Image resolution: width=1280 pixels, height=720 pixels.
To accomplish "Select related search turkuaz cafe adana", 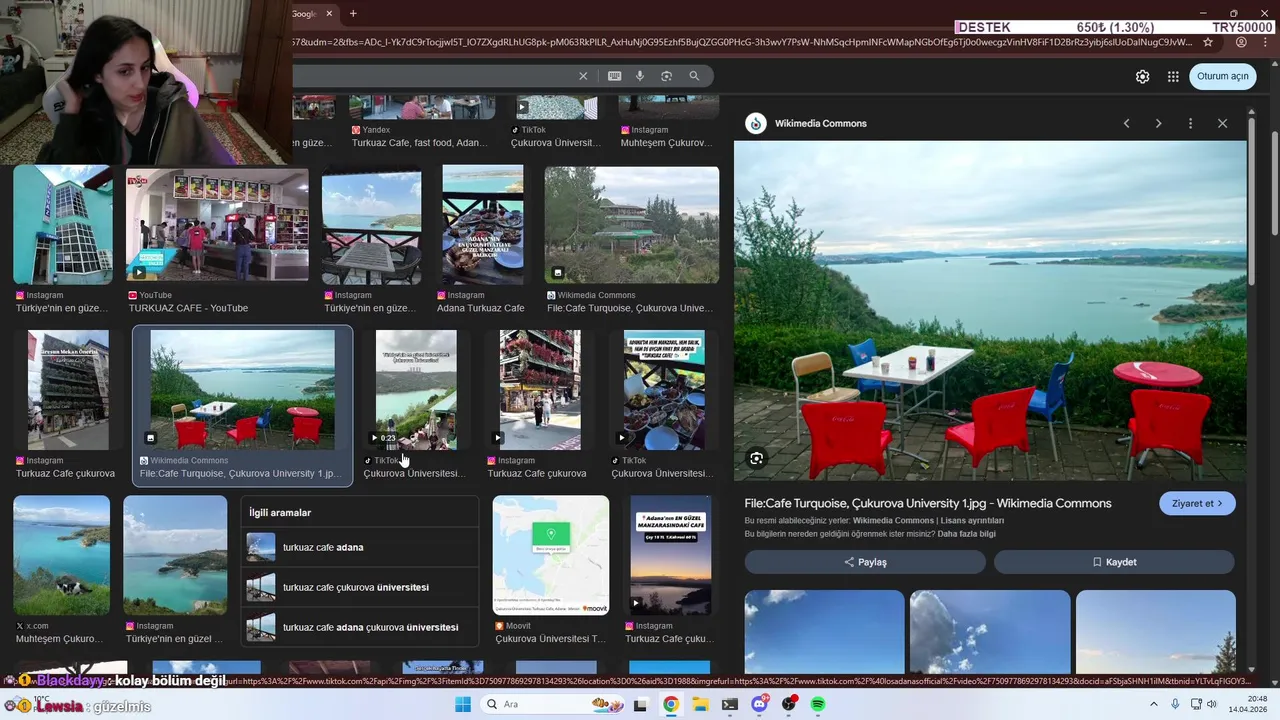I will tap(360, 547).
